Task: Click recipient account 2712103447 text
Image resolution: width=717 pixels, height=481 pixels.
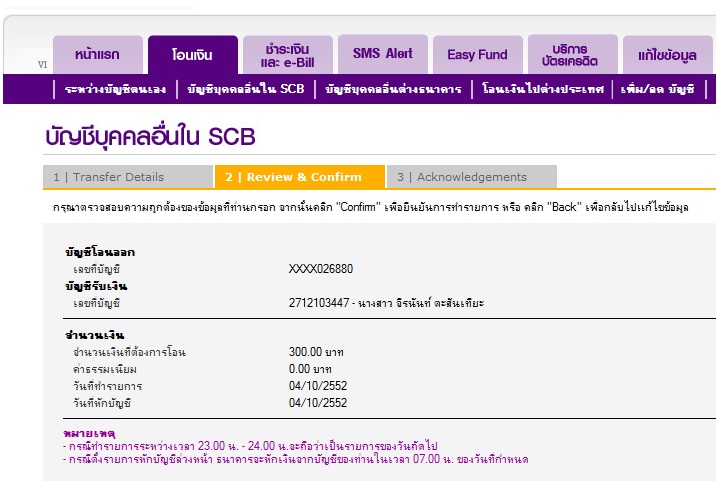Action: pyautogui.click(x=386, y=303)
